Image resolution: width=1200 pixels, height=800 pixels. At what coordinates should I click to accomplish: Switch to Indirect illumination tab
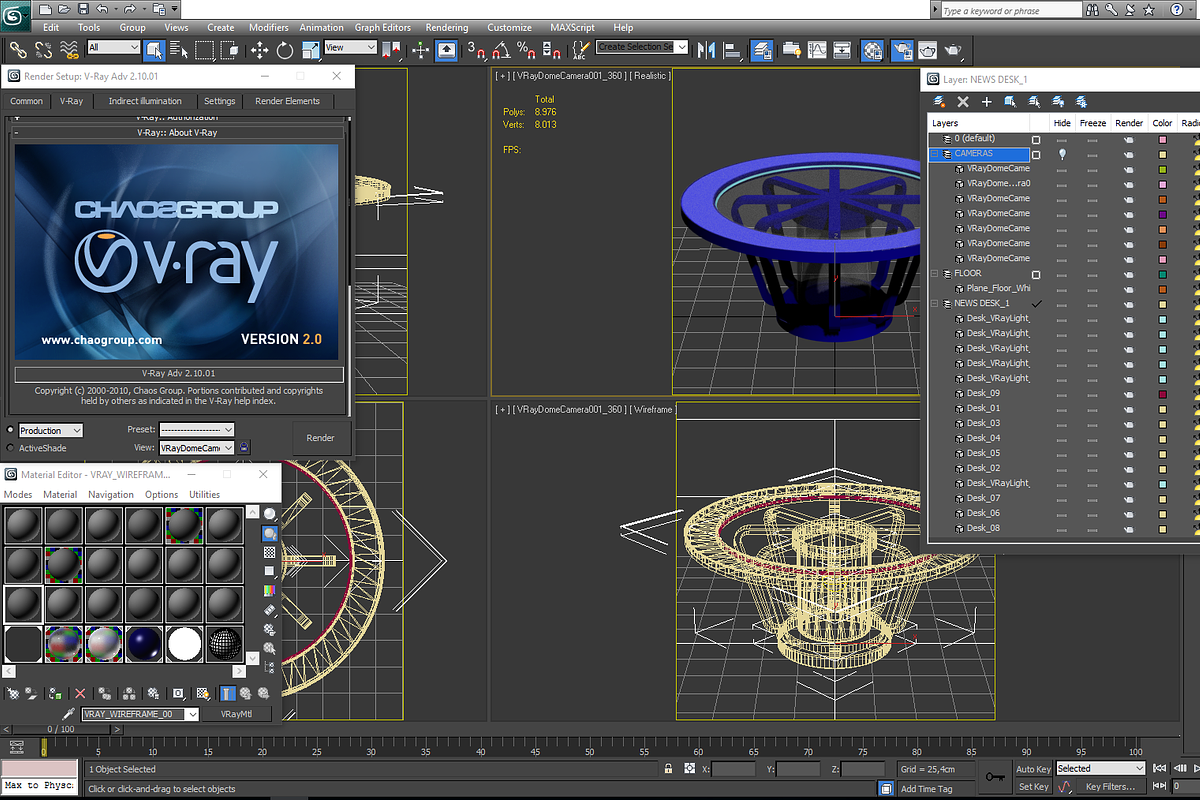point(145,101)
